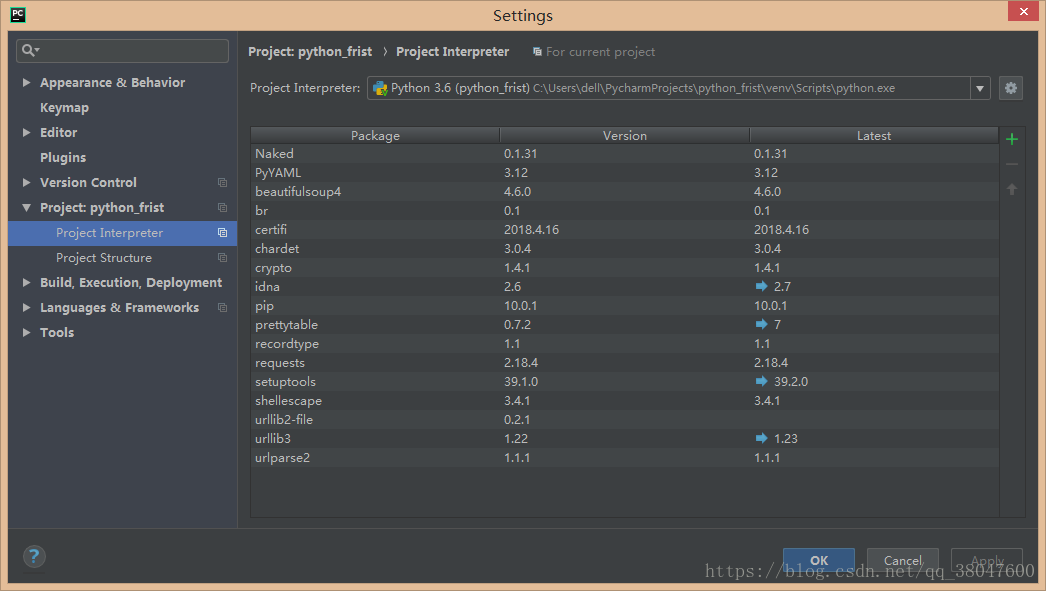The height and width of the screenshot is (591, 1046).
Task: Close the Settings dialog
Action: click(1023, 11)
